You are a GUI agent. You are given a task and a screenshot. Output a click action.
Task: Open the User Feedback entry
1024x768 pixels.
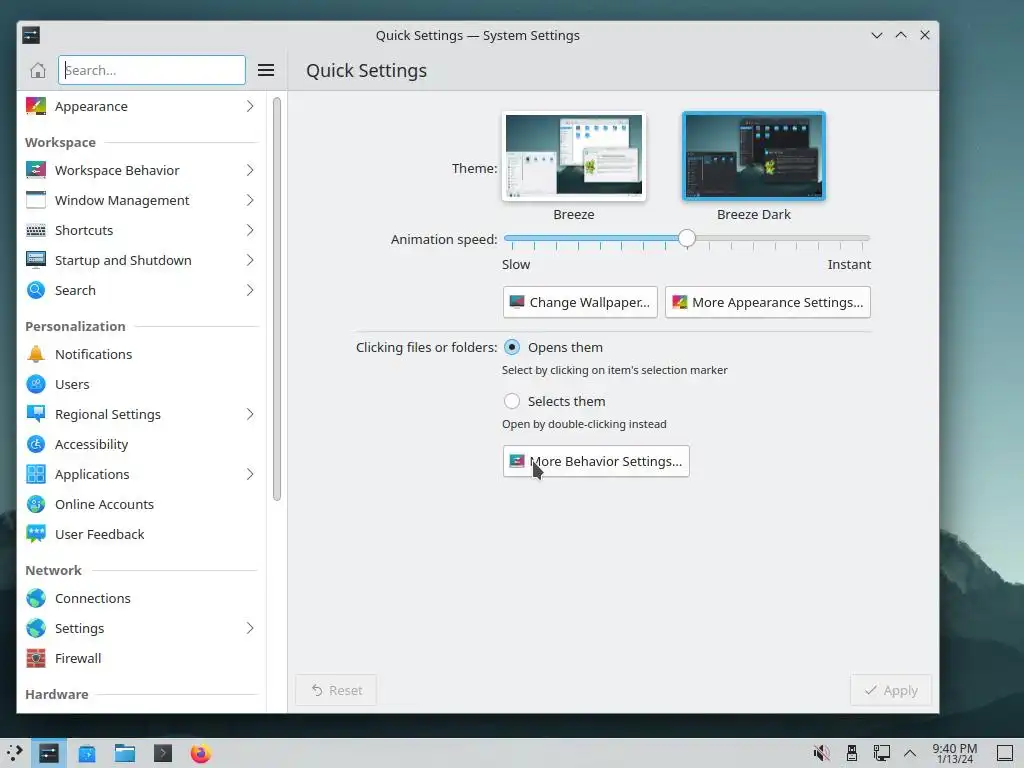pyautogui.click(x=142, y=534)
